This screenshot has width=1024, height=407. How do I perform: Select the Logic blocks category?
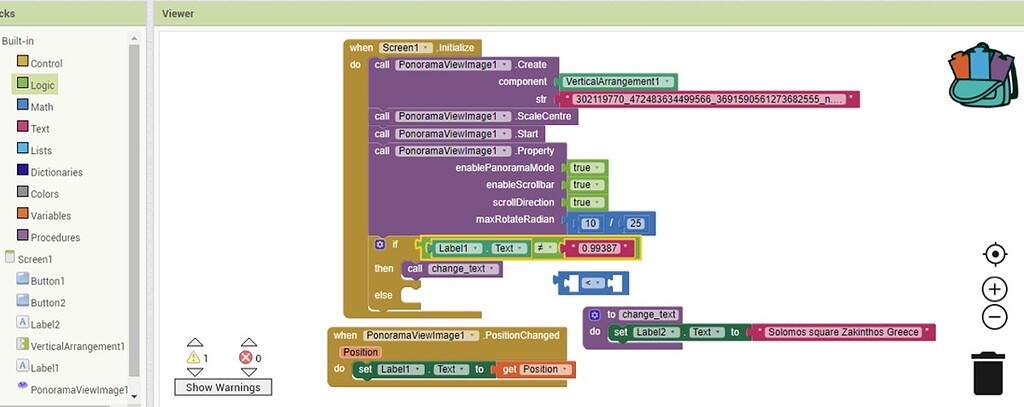42,86
